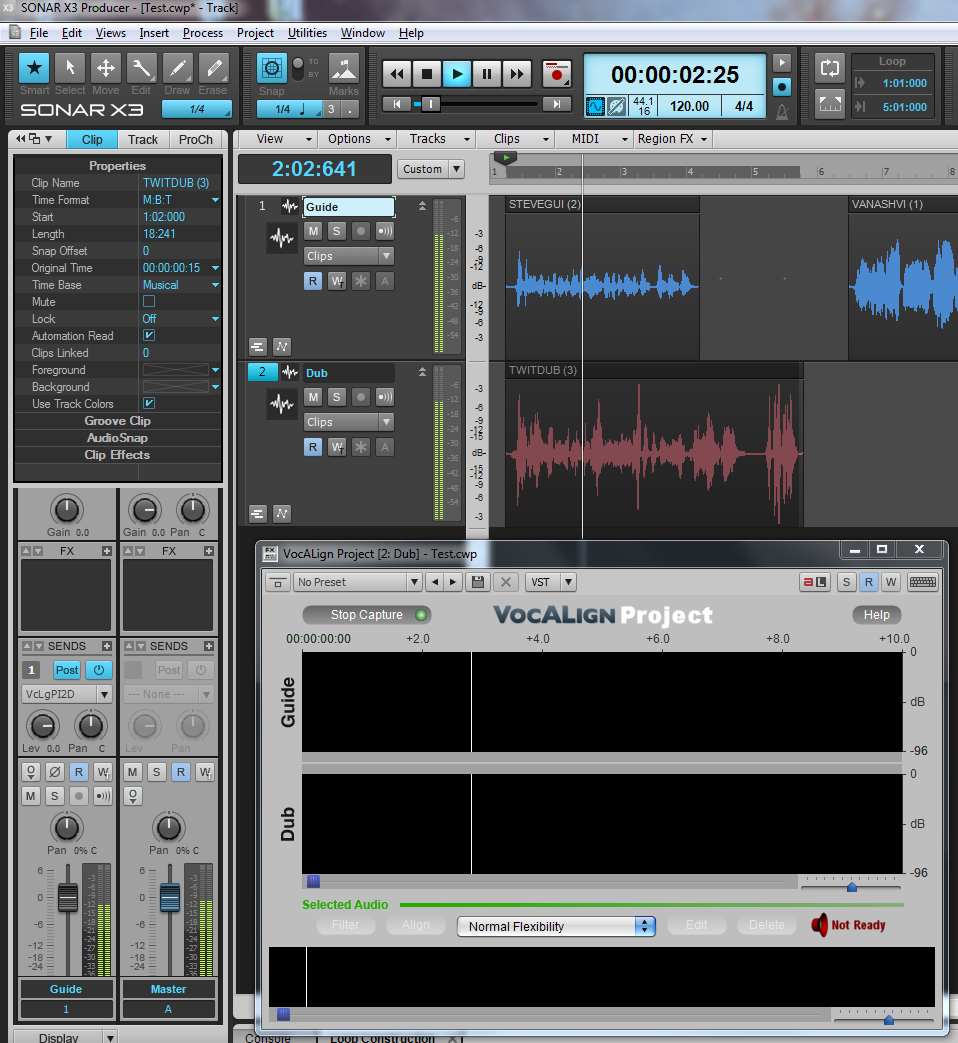The image size is (958, 1043).
Task: Mute the Guide track
Action: pyautogui.click(x=313, y=231)
